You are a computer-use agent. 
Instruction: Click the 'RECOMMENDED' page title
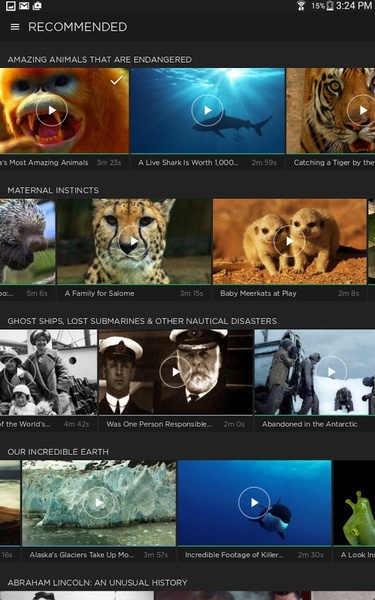(x=78, y=27)
